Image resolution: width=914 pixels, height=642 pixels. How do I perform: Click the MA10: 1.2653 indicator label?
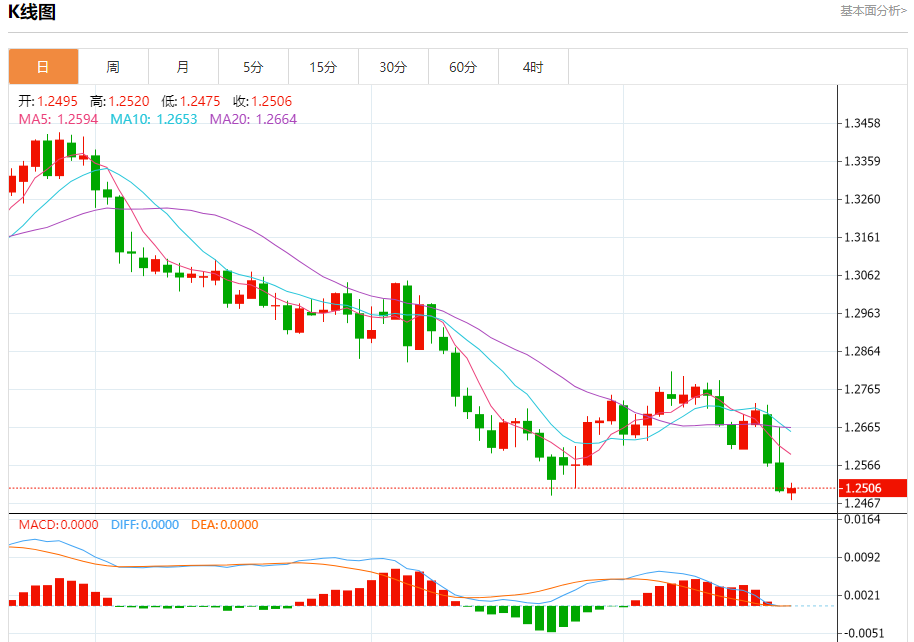click(x=154, y=120)
